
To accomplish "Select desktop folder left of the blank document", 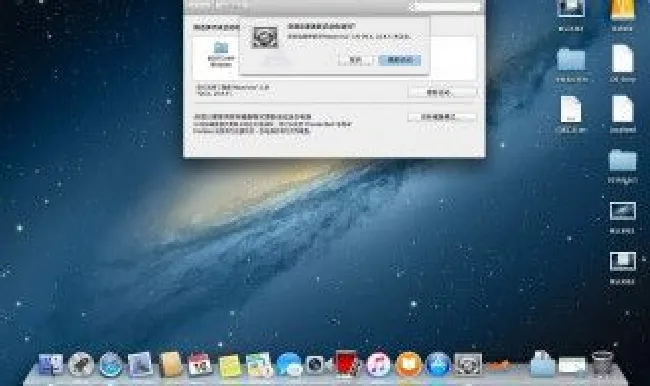I will click(x=571, y=59).
